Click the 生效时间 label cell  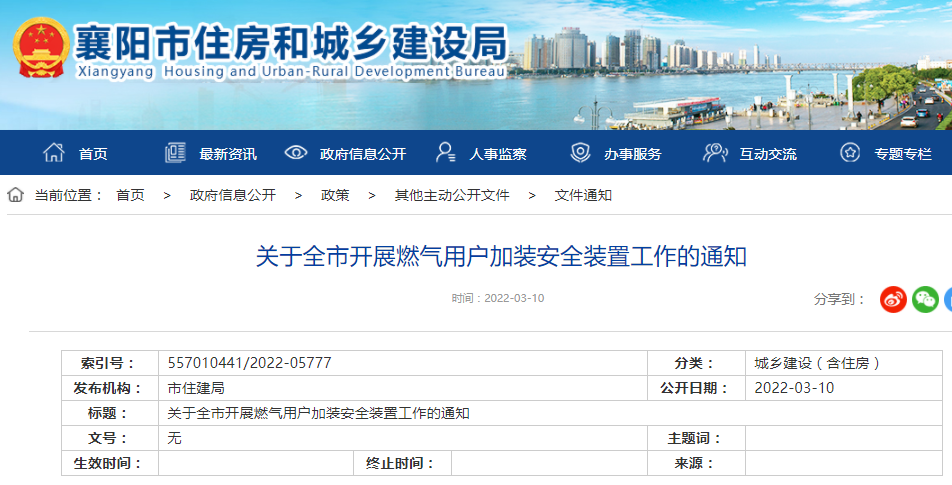[110, 463]
